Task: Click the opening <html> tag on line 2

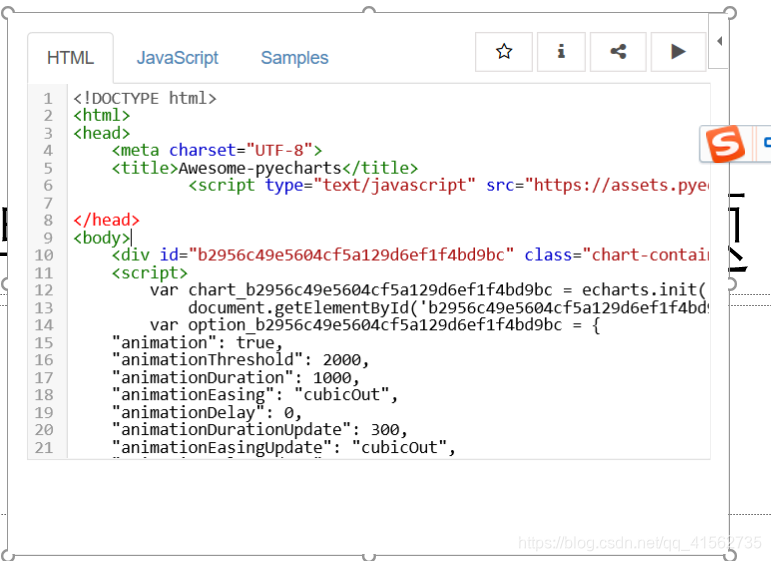Action: coord(101,116)
